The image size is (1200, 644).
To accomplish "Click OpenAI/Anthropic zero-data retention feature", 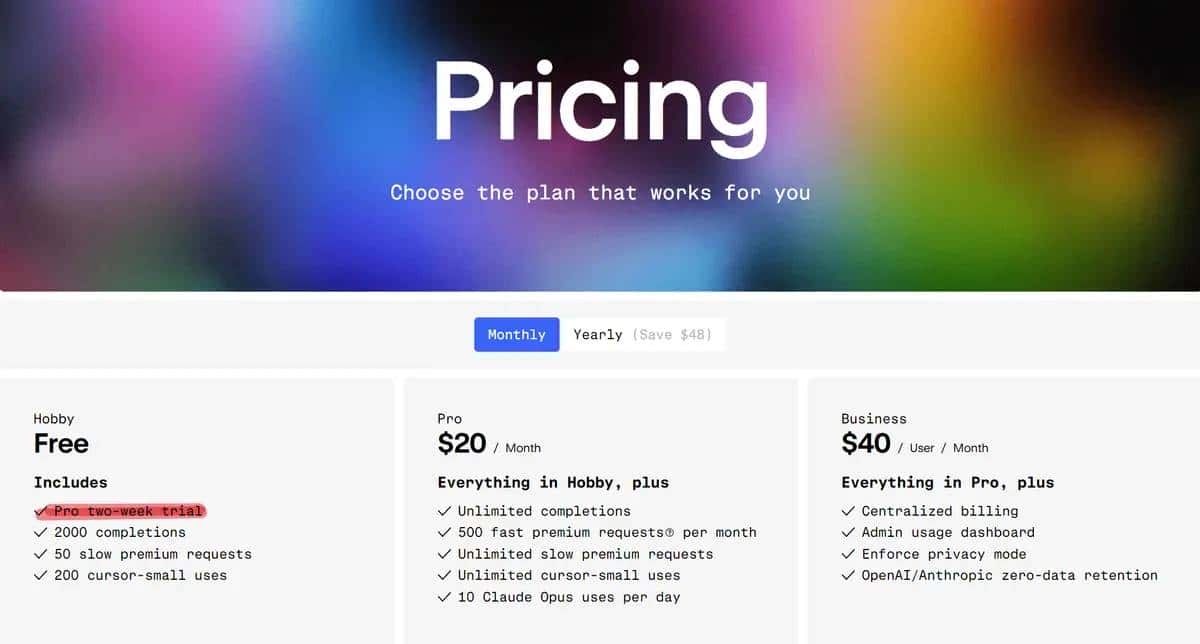I will (x=1009, y=575).
